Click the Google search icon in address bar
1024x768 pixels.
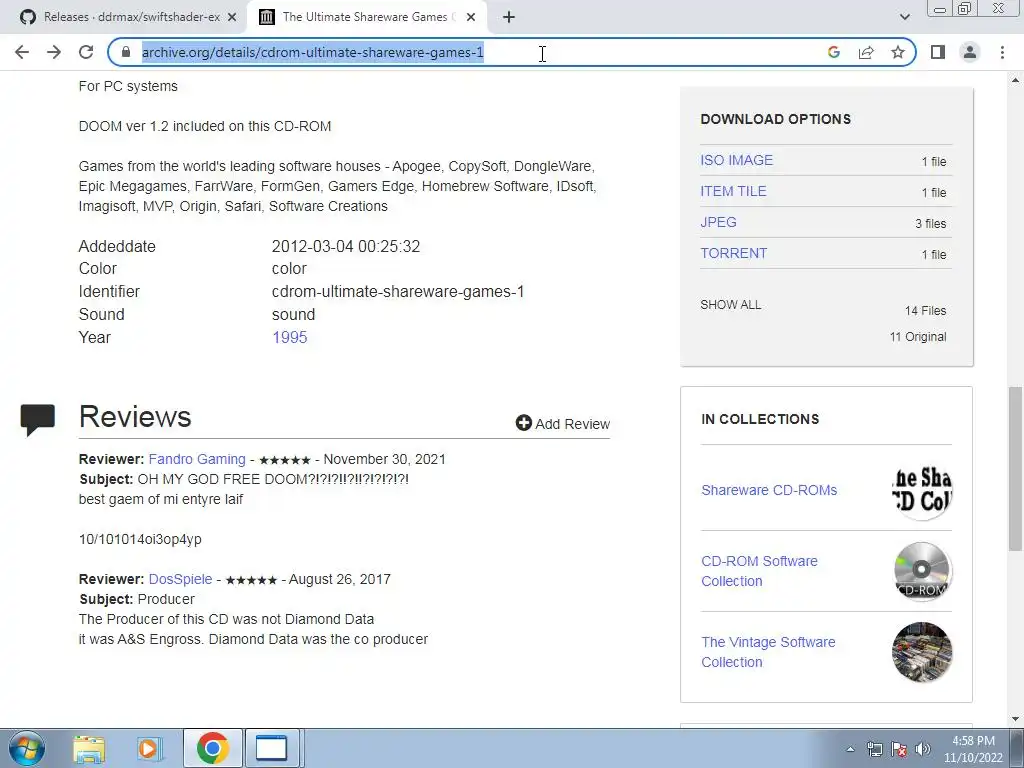(x=833, y=52)
